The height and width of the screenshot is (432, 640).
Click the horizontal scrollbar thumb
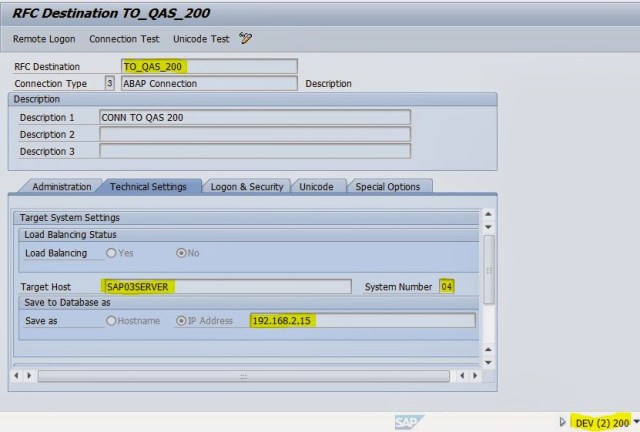click(244, 376)
